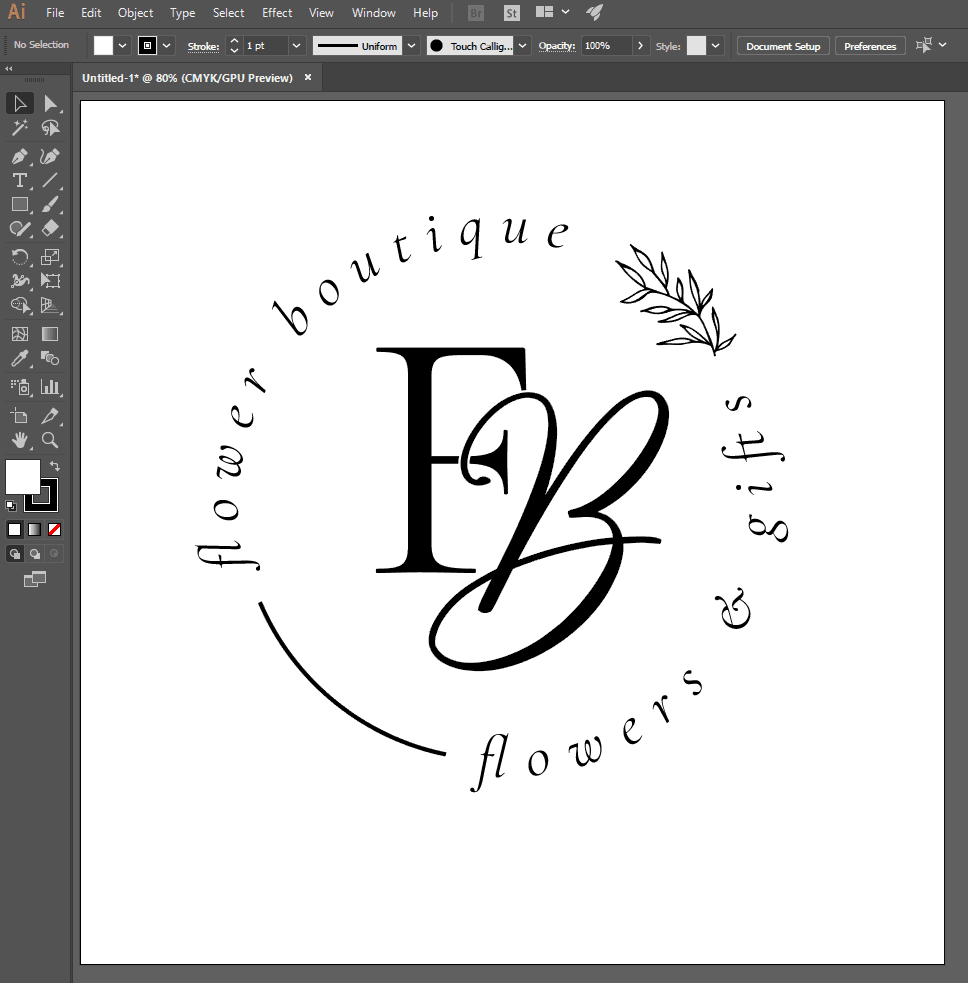Select the Gradient tool
The width and height of the screenshot is (968, 983).
pyautogui.click(x=50, y=334)
